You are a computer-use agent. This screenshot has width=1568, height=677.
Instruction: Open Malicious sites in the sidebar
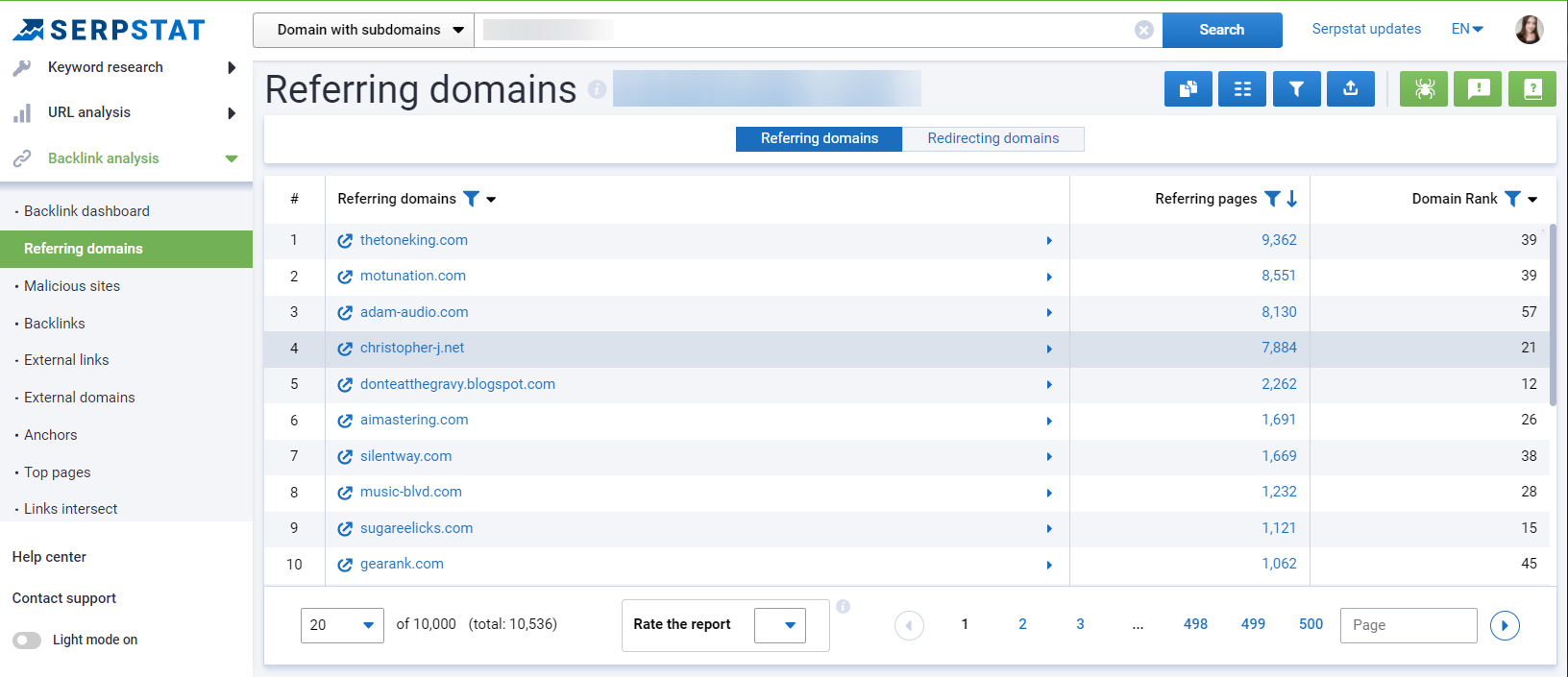72,286
